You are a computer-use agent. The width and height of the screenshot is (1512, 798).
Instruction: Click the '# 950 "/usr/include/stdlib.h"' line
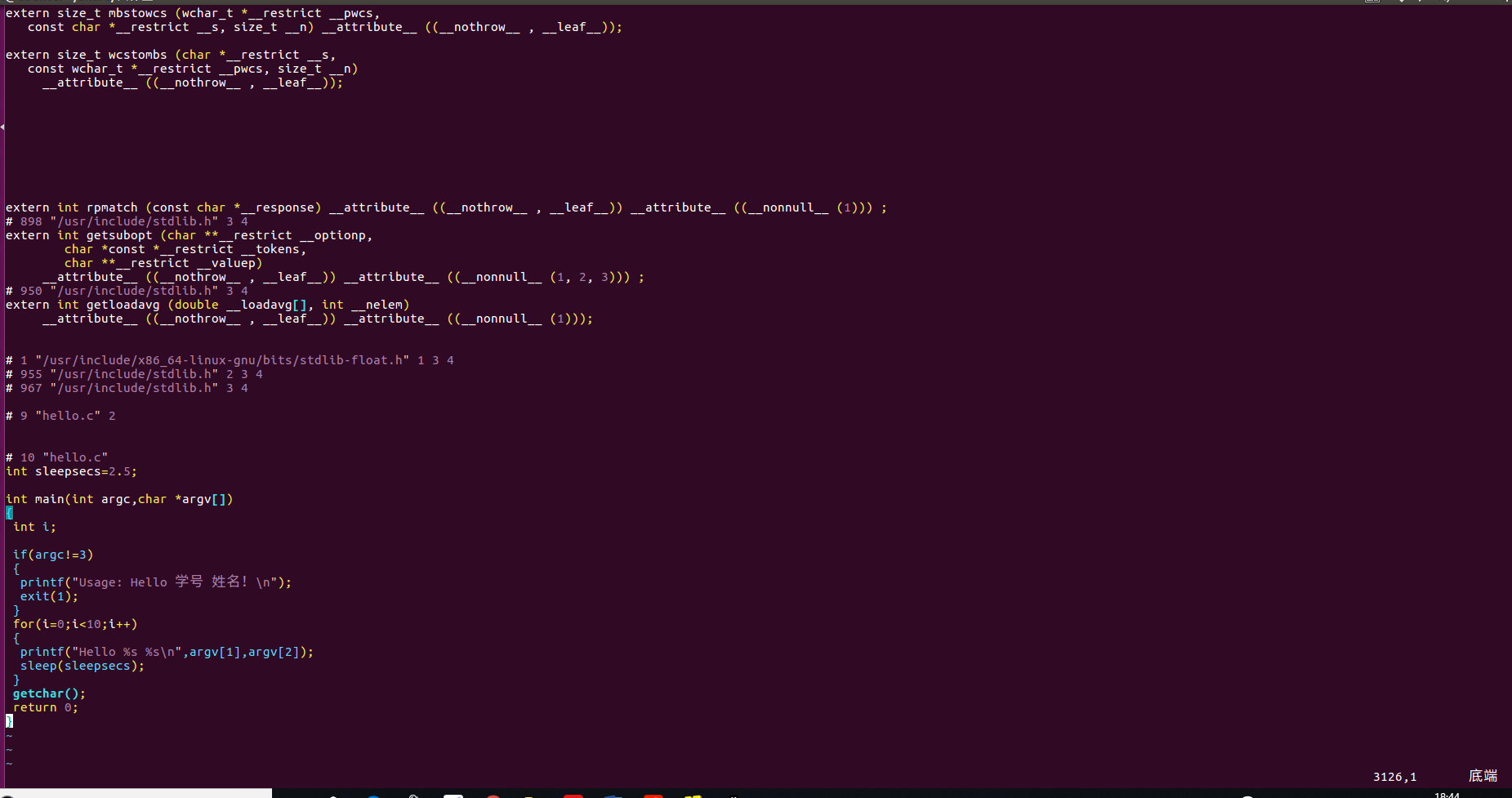[x=127, y=291]
